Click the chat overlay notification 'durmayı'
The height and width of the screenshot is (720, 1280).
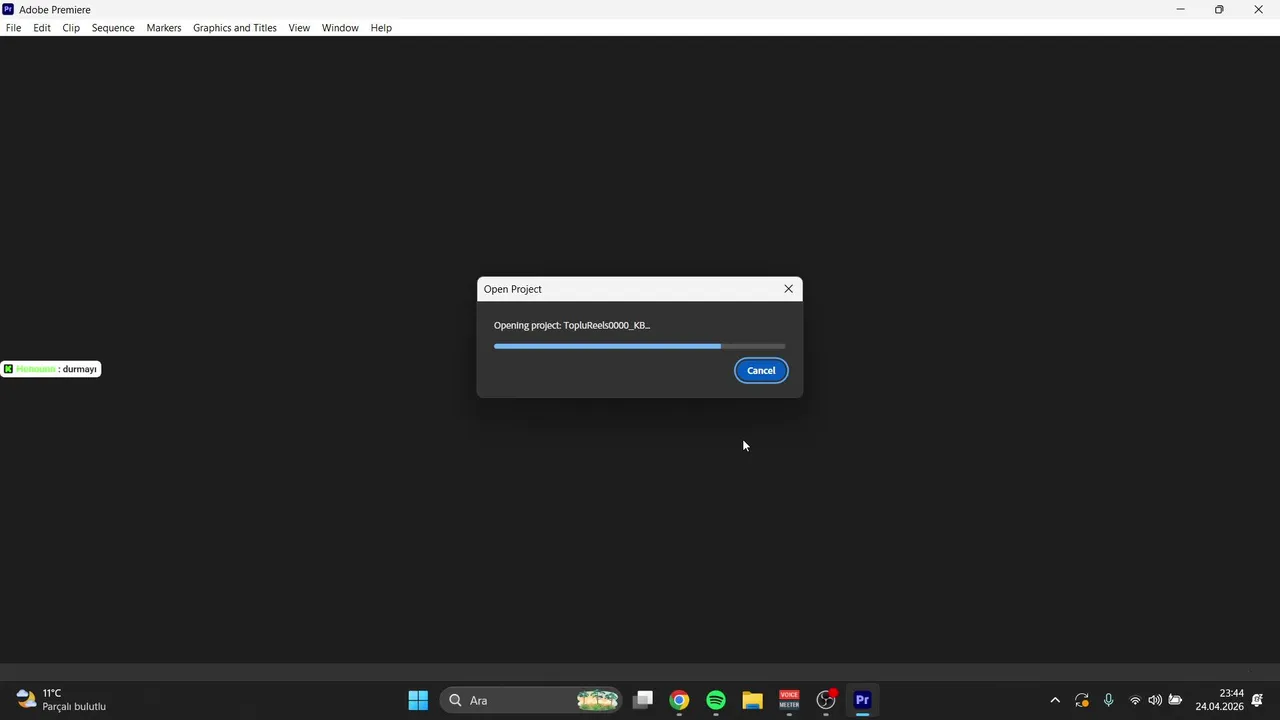(51, 369)
